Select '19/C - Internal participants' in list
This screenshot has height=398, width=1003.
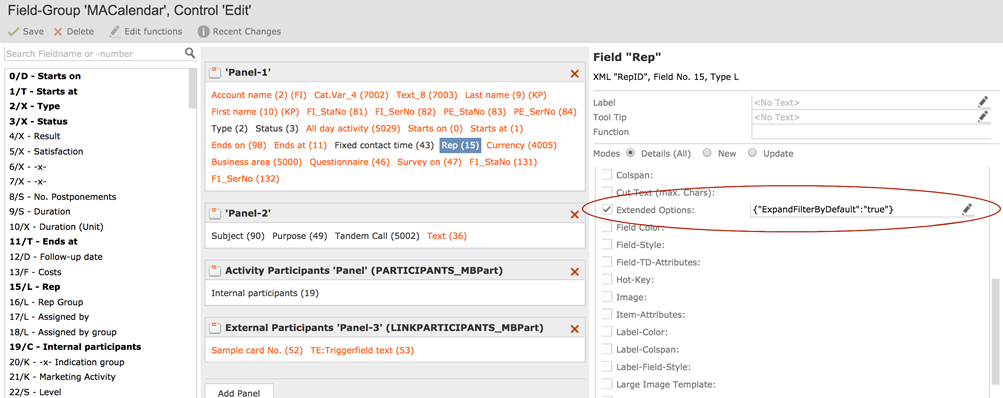[x=75, y=347]
